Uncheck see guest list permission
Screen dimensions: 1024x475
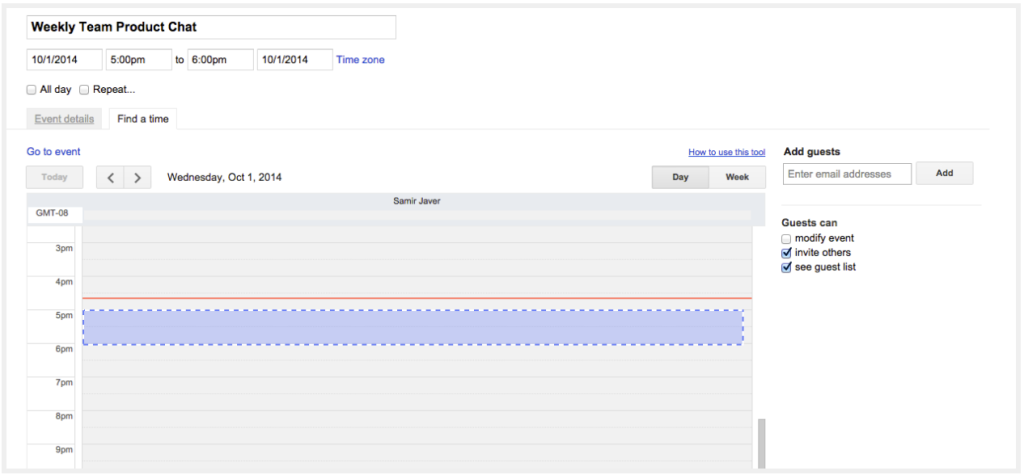click(786, 268)
